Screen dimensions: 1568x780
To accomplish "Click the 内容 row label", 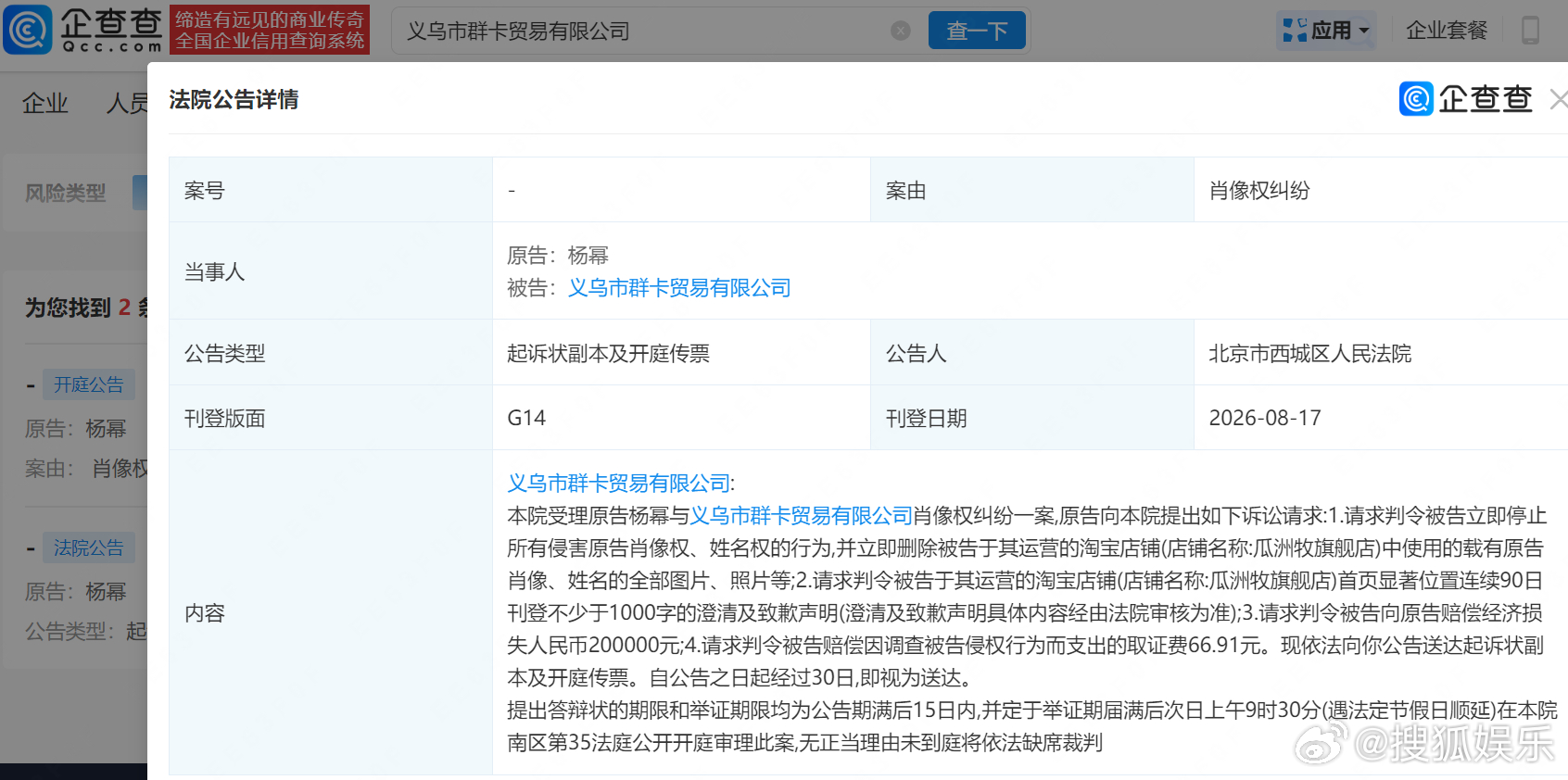I will click(x=205, y=612).
